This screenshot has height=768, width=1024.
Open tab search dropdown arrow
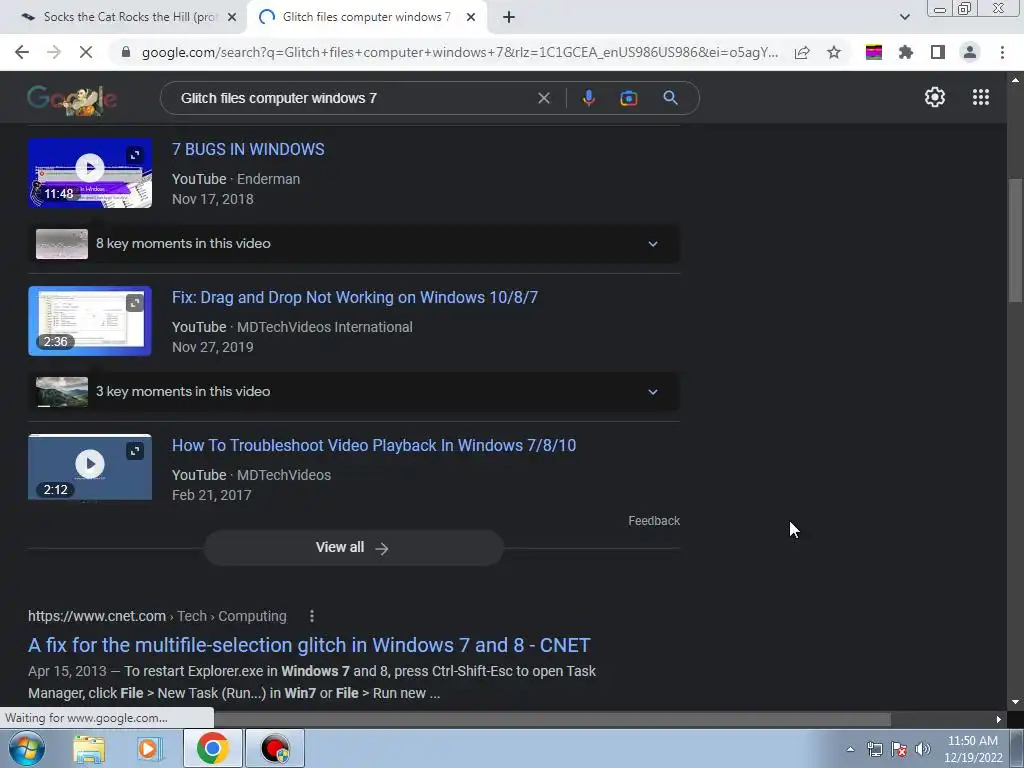click(904, 17)
